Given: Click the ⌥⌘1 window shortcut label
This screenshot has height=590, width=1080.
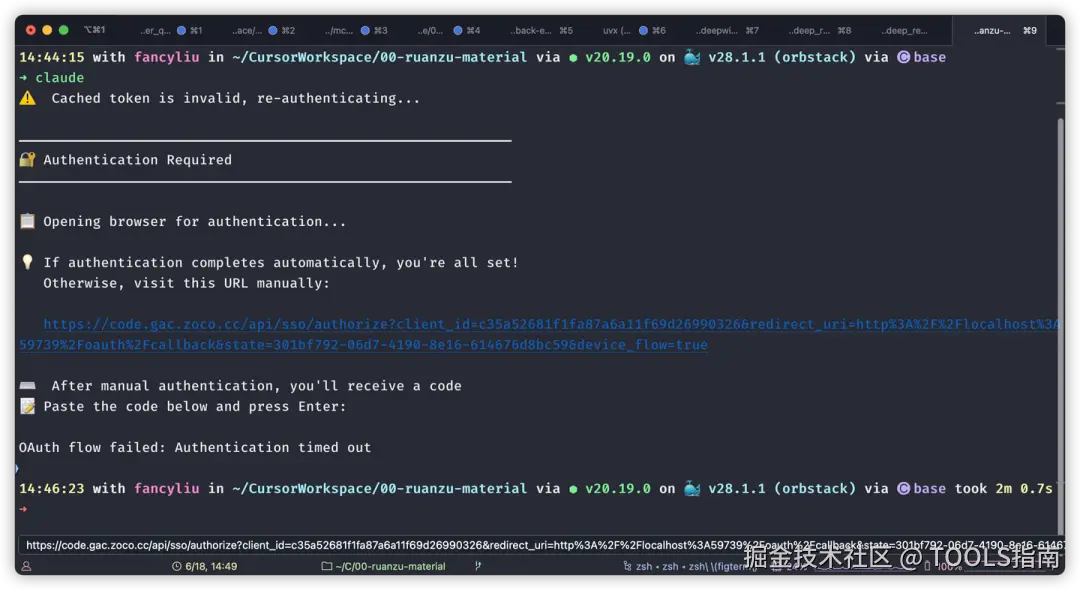Looking at the screenshot, I should point(94,30).
